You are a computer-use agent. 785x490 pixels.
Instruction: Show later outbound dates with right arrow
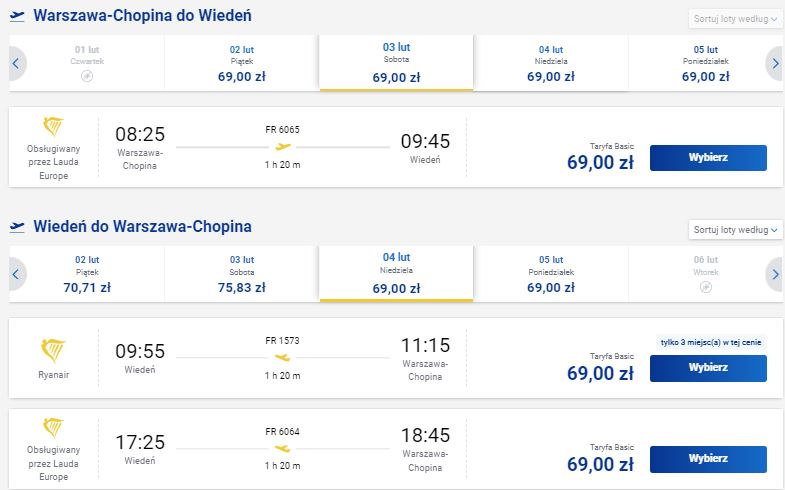[775, 64]
